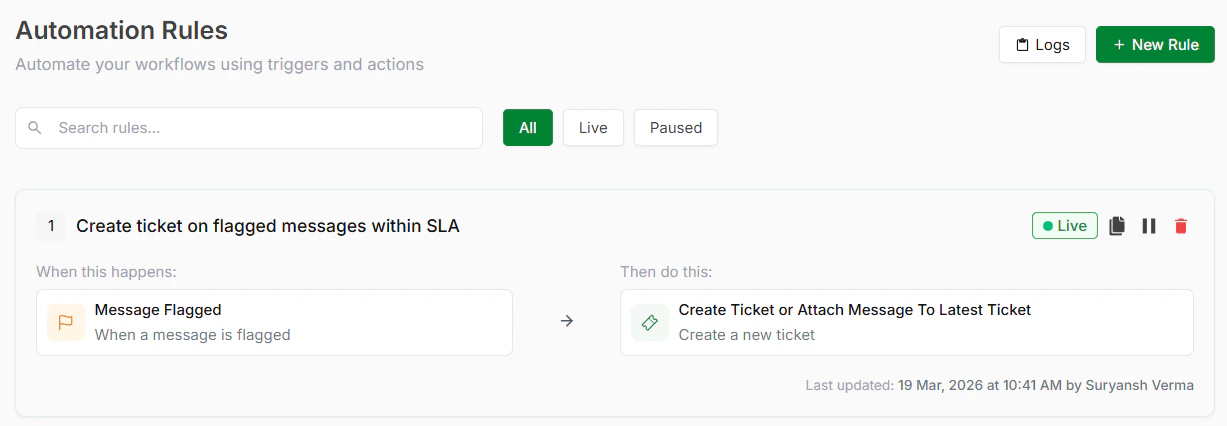This screenshot has height=426, width=1227.
Task: Click the Last updated timestamp text
Action: point(999,385)
